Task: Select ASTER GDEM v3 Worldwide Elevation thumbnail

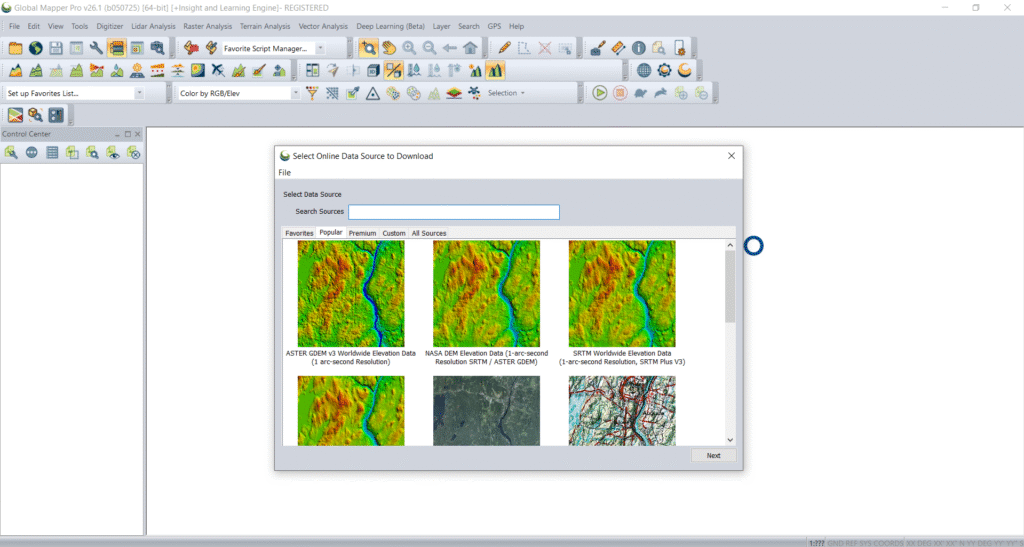Action: (x=351, y=294)
